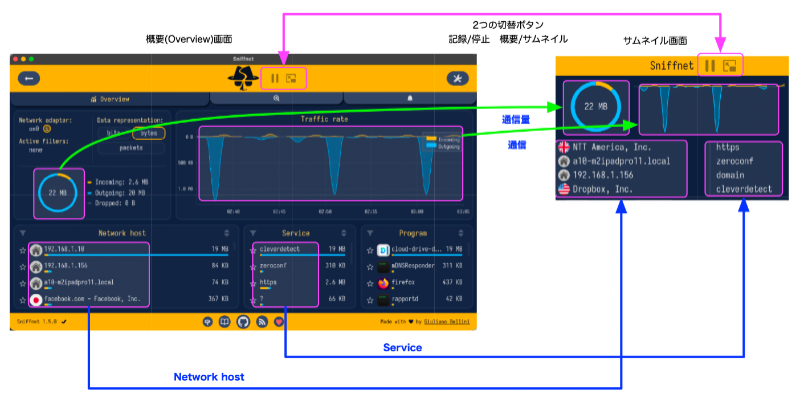Click the info icon next to adapter en0
The image size is (800, 402).
(x=47, y=130)
